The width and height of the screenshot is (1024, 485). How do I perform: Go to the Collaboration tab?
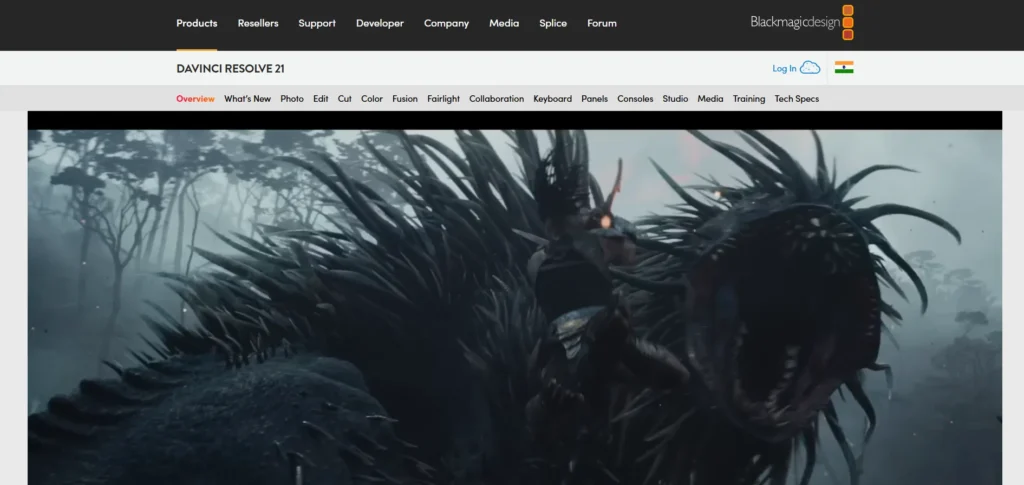[x=496, y=99]
